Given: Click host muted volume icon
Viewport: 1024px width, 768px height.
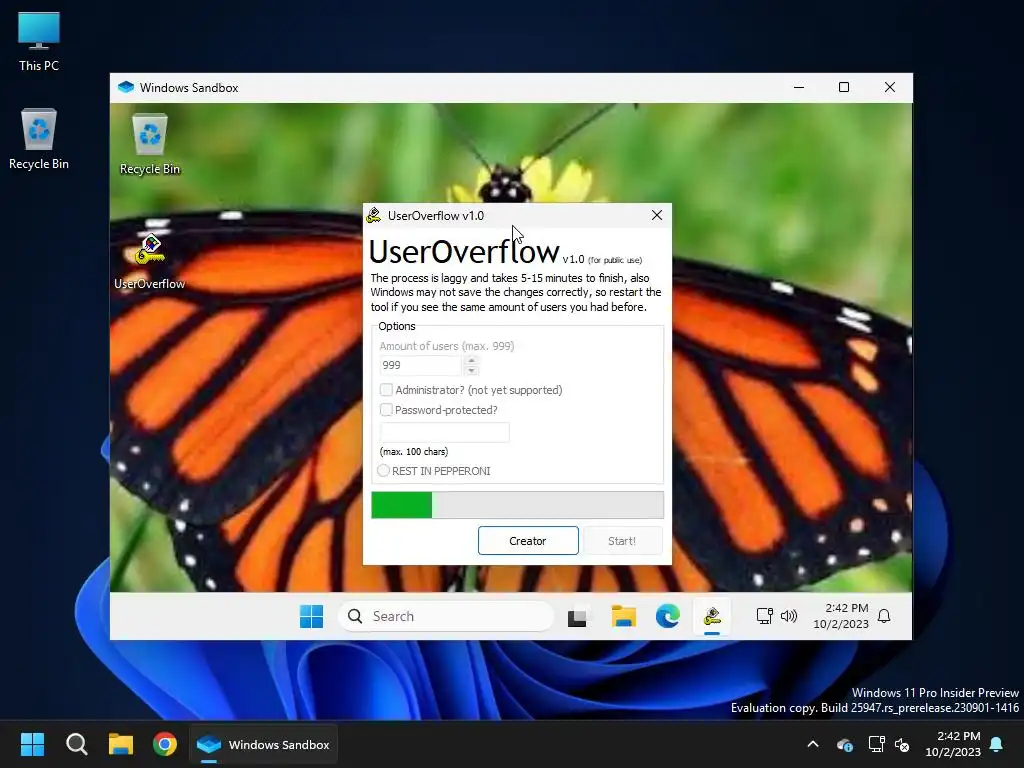Looking at the screenshot, I should pyautogui.click(x=902, y=744).
